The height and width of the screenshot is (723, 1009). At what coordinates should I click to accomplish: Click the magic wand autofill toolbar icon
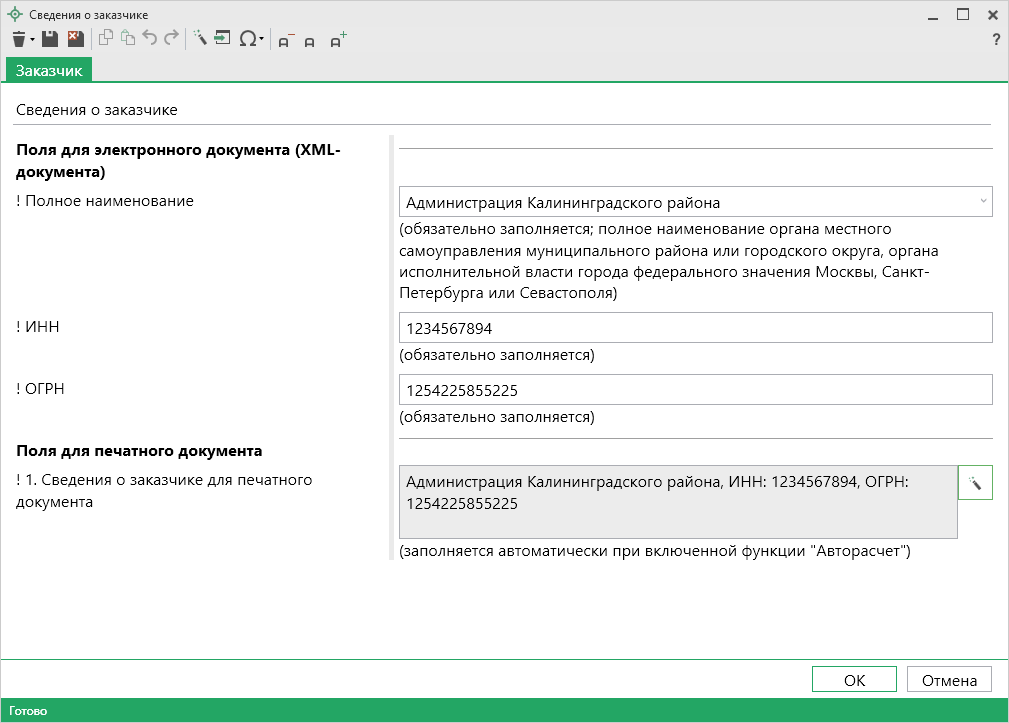pos(199,39)
